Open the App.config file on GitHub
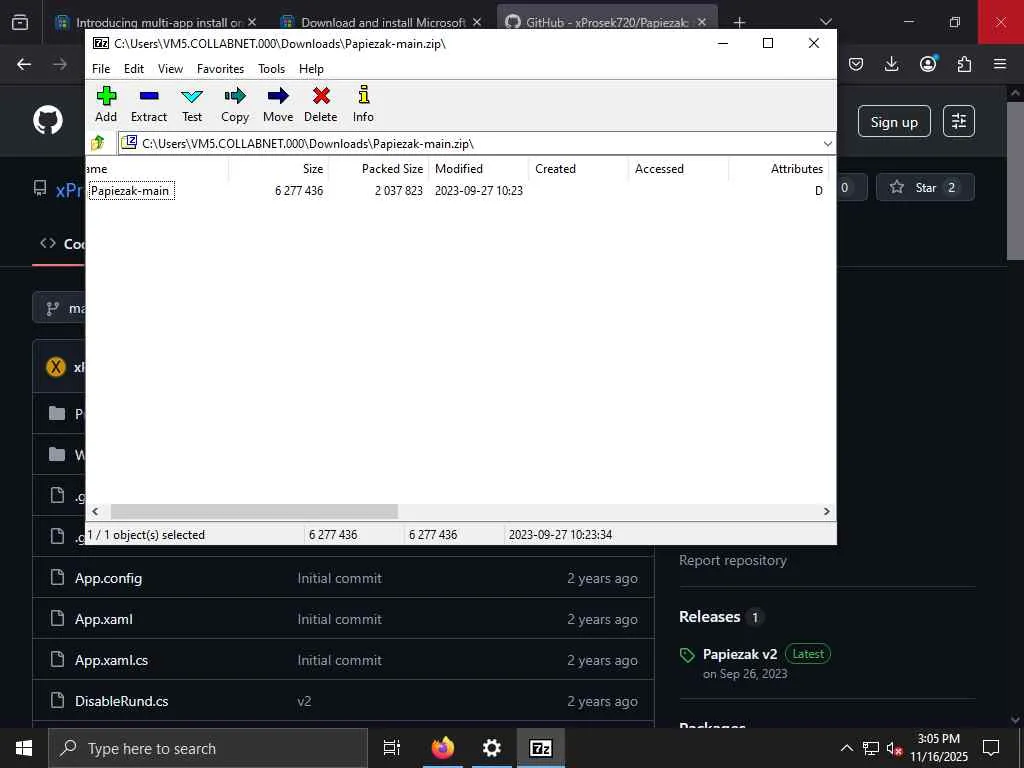This screenshot has width=1024, height=768. [x=108, y=578]
